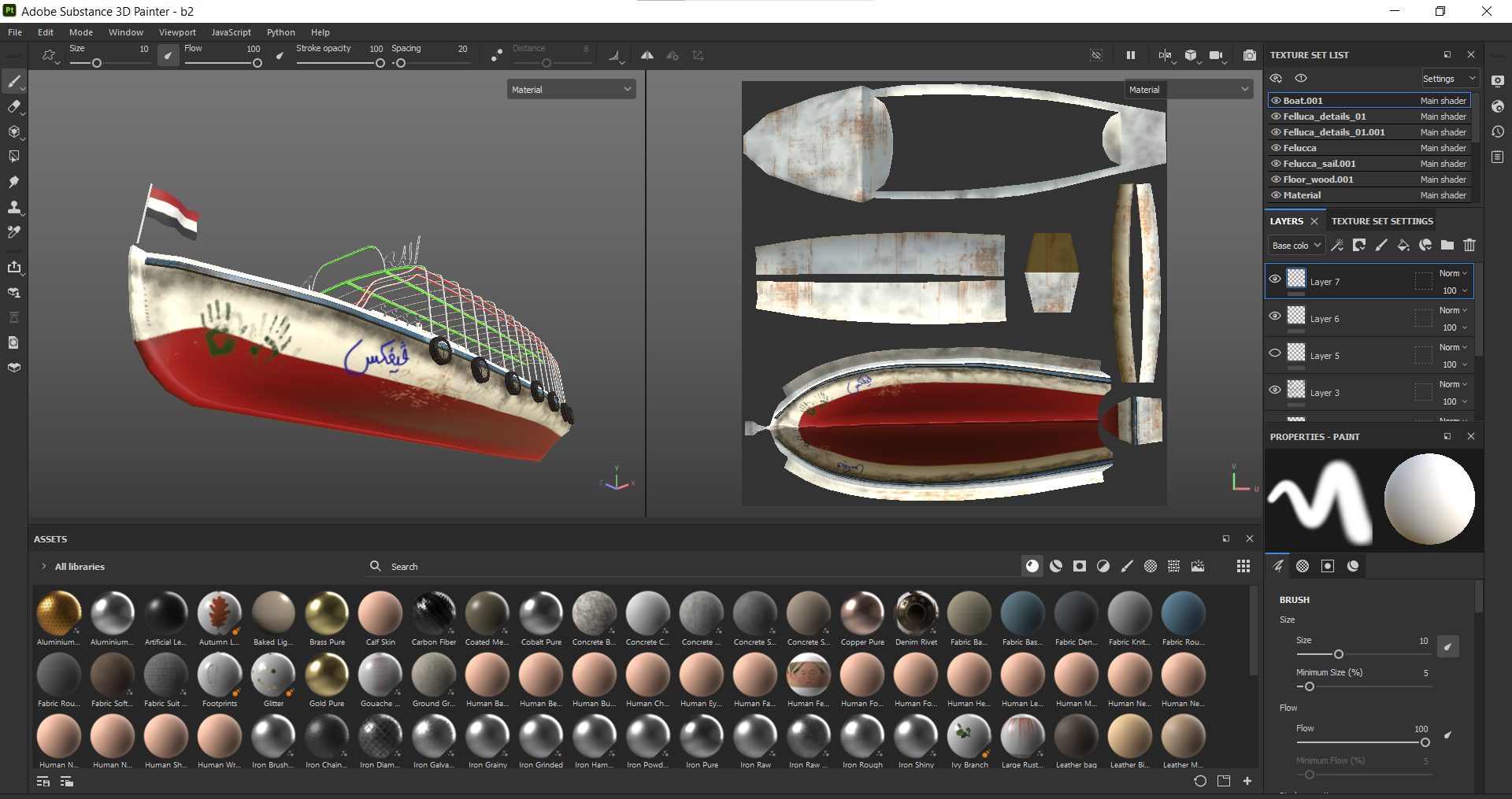Open the Material properties tab icon
1512x799 pixels.
(1353, 566)
